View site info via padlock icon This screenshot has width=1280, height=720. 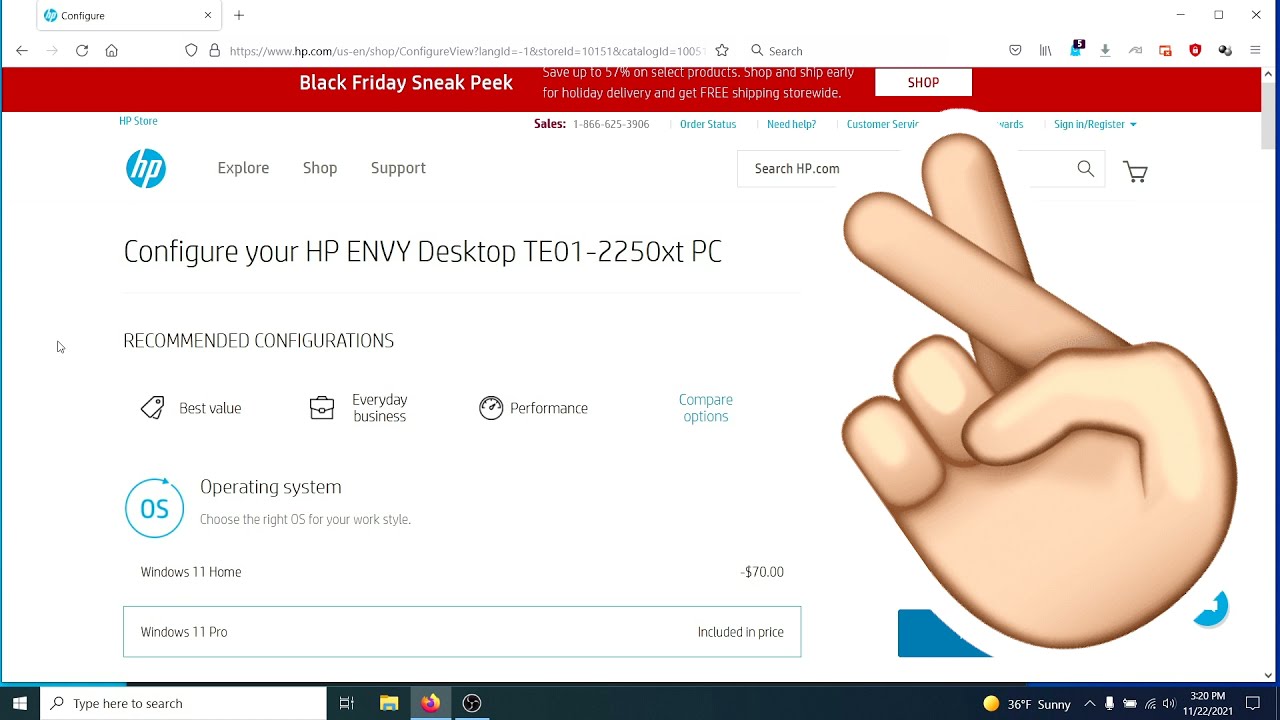pyautogui.click(x=214, y=50)
